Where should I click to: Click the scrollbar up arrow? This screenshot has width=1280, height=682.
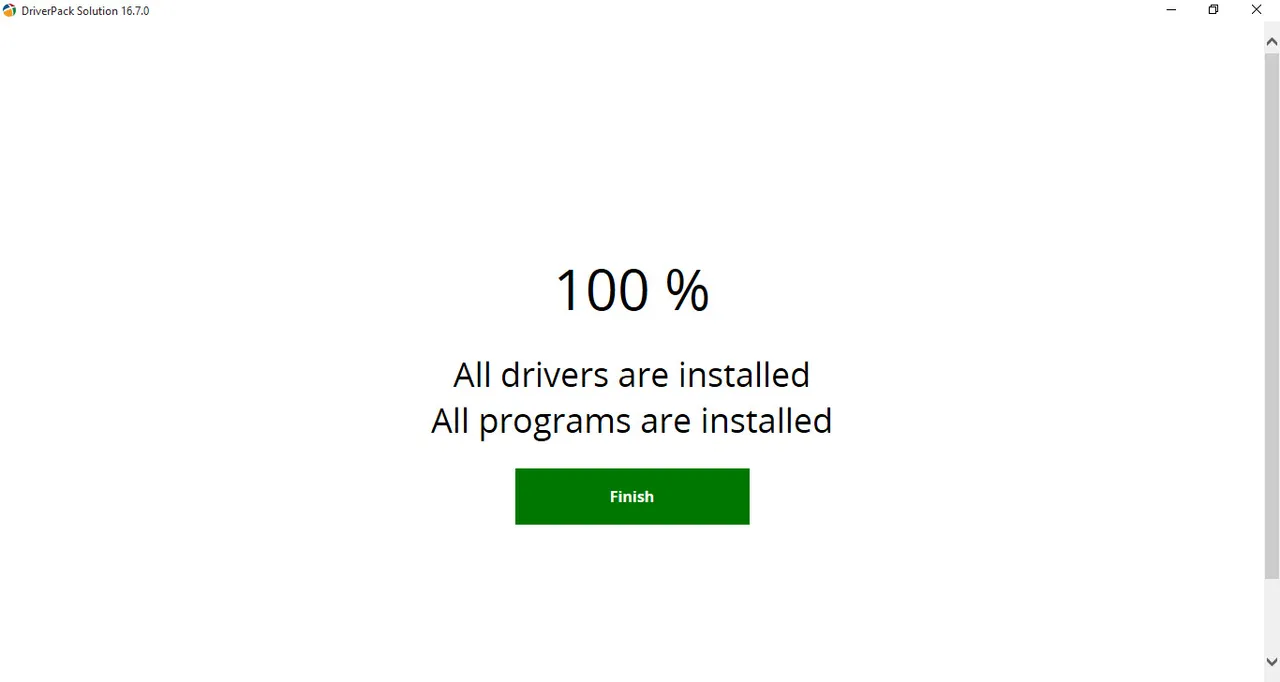pos(1272,42)
